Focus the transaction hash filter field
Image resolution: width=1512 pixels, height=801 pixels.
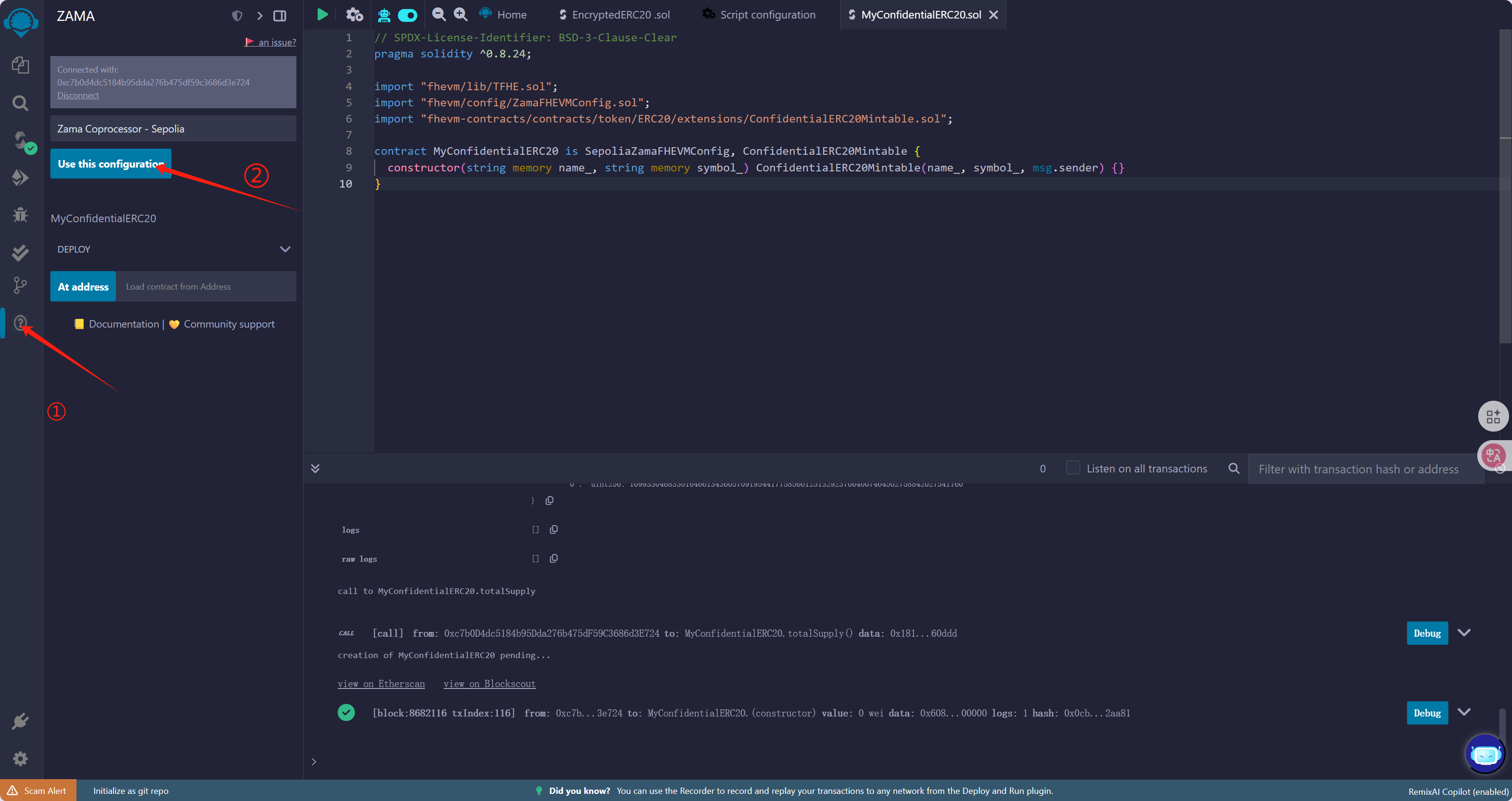[x=1365, y=469]
